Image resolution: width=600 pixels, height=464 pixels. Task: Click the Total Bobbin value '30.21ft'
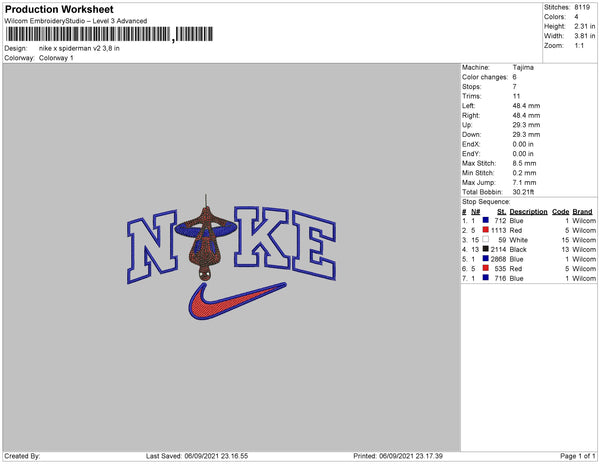click(x=523, y=192)
